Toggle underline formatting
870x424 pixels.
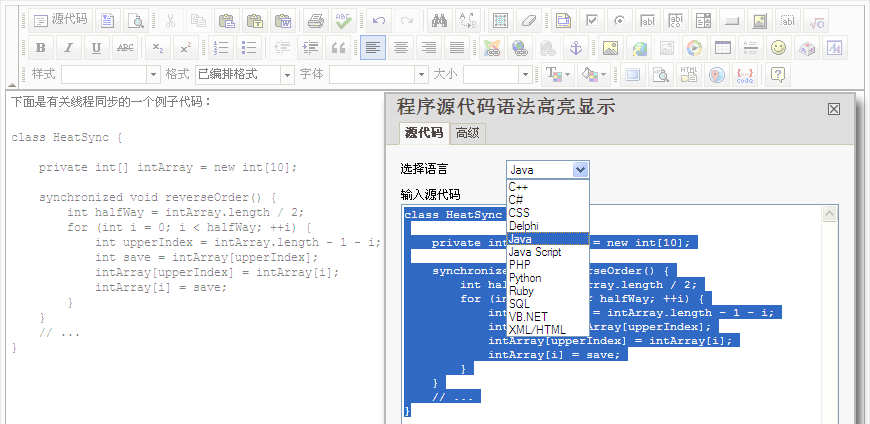click(x=97, y=47)
